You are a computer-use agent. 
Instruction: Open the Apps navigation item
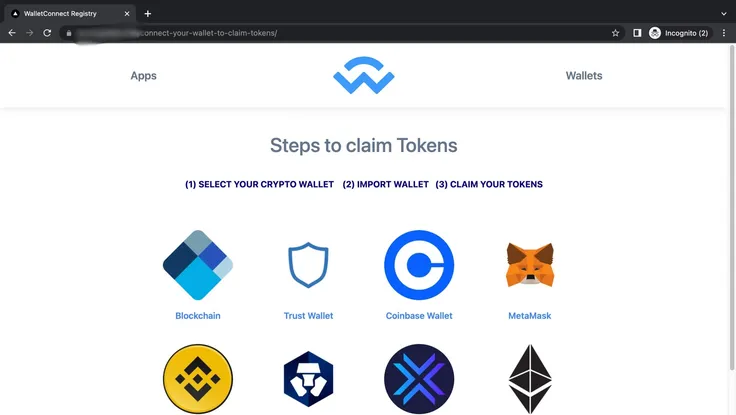coord(144,76)
